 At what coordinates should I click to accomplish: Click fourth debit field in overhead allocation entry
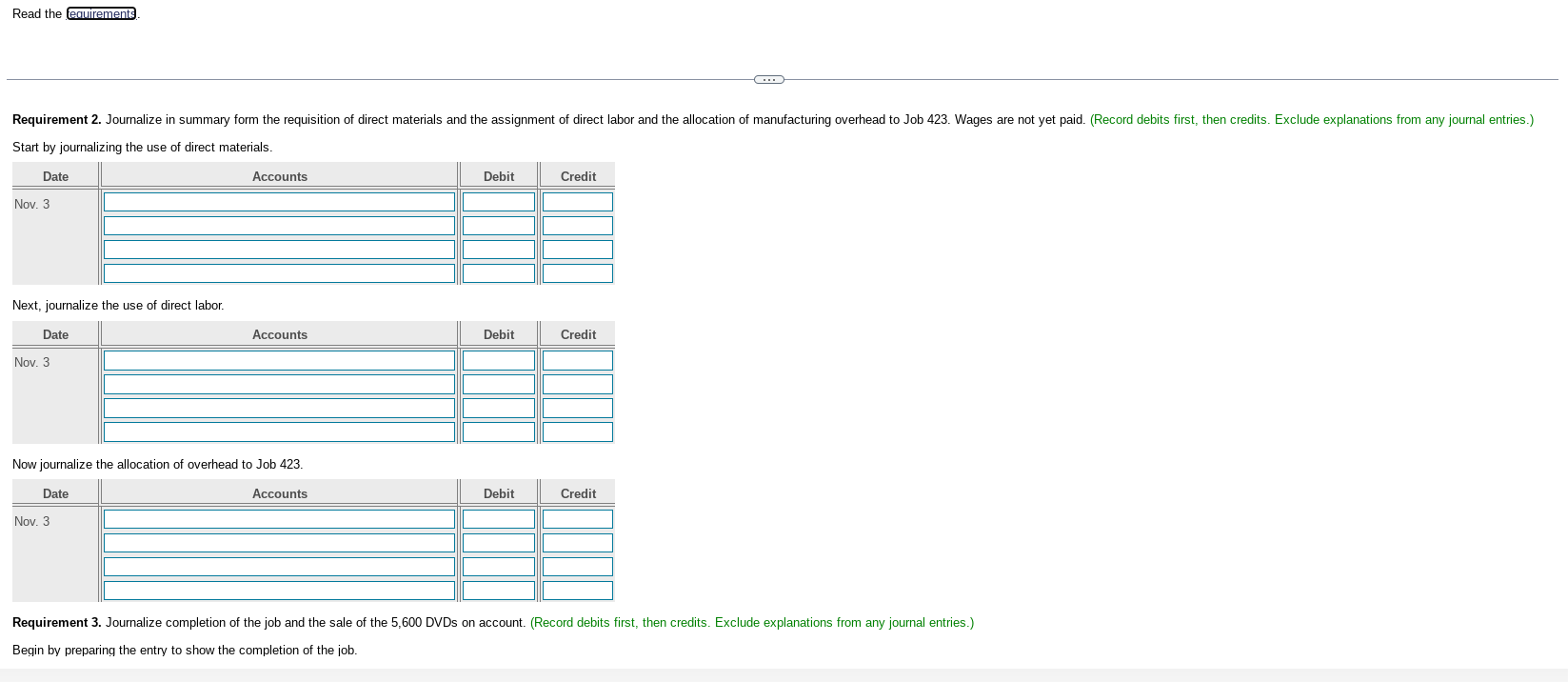tap(499, 591)
